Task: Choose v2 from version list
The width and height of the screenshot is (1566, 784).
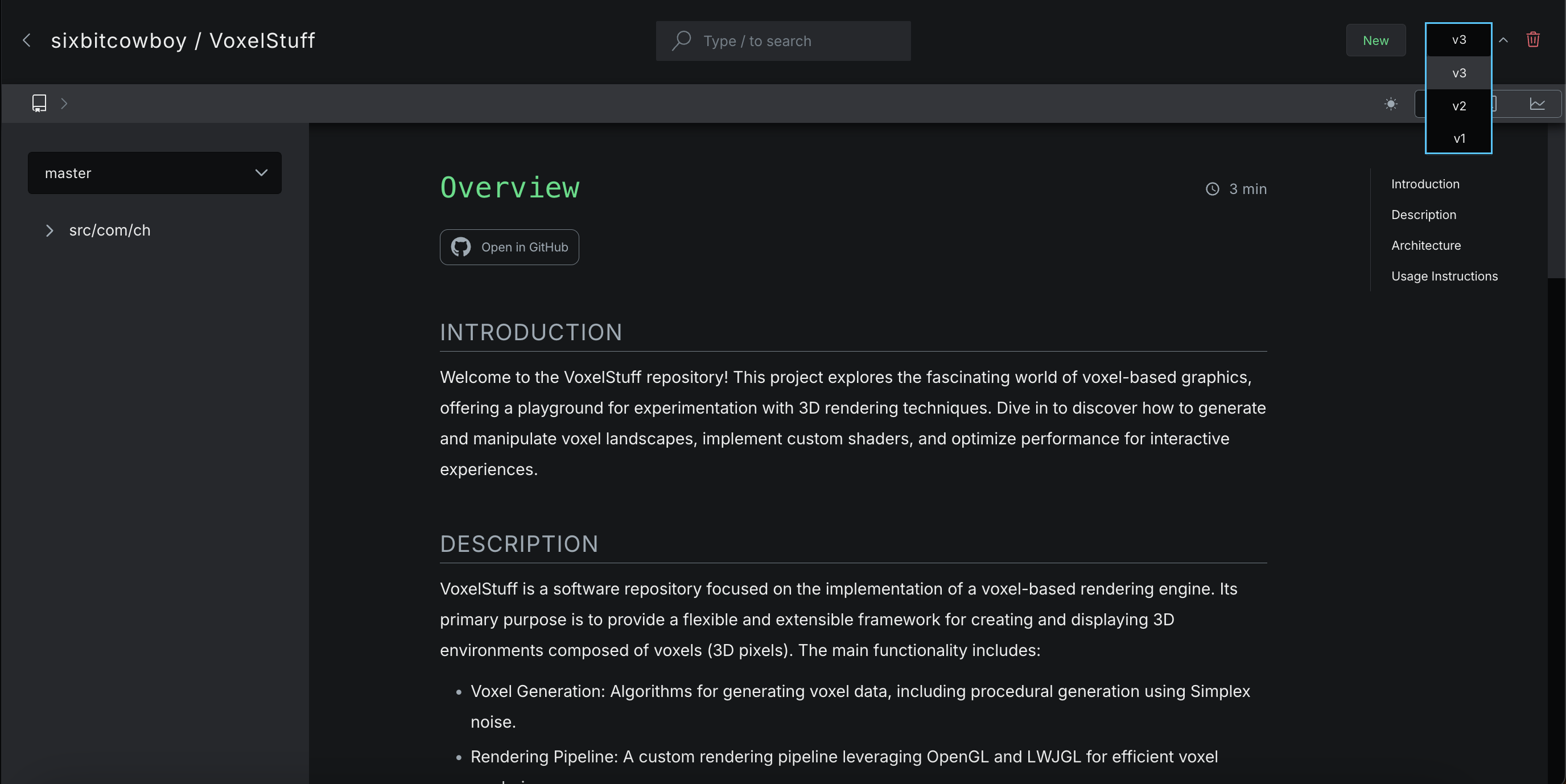Action: pyautogui.click(x=1458, y=106)
